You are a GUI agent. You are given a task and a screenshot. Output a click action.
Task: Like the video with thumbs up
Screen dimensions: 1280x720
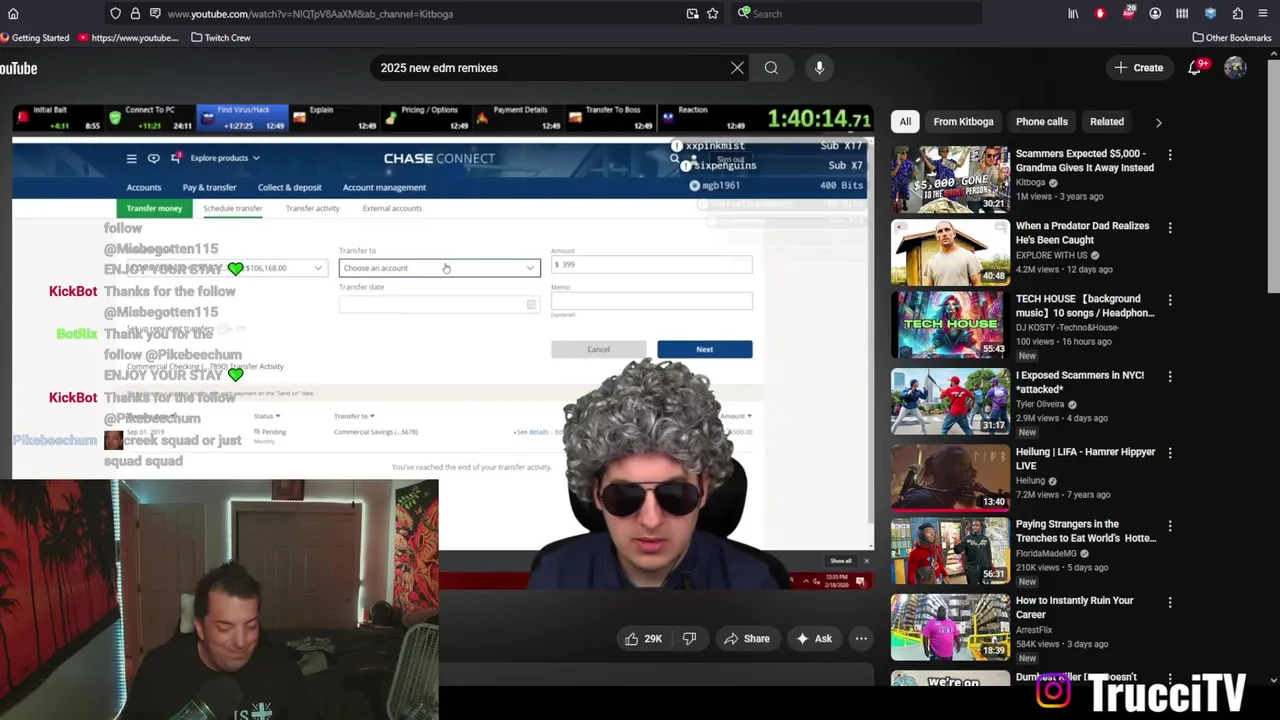[643, 639]
